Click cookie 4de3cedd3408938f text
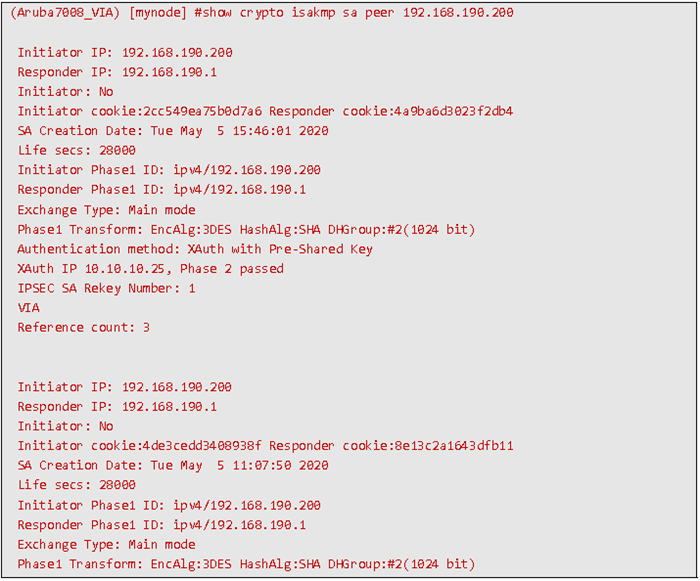 point(177,446)
